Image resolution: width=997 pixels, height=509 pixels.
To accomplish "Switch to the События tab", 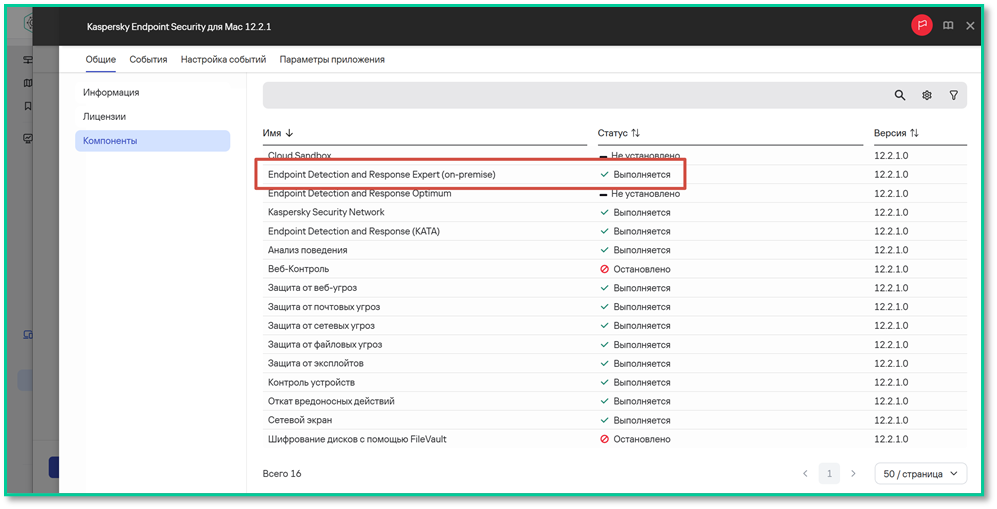I will click(x=148, y=59).
